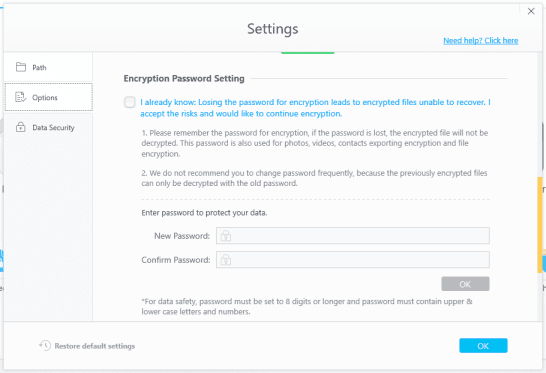
Task: Click lock icon inside New Password field
Action: pos(226,236)
